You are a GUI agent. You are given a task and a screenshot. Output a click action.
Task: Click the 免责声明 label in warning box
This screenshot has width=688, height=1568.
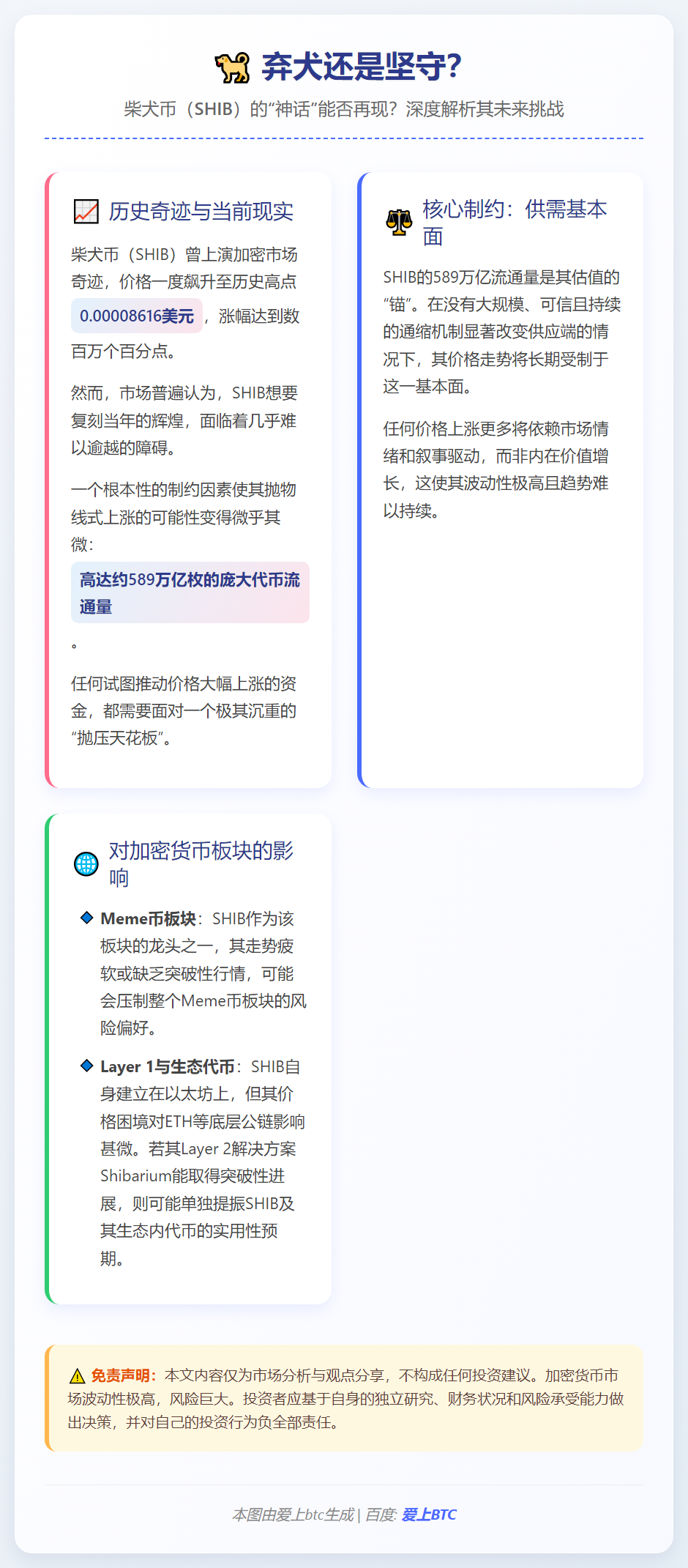[x=123, y=1375]
